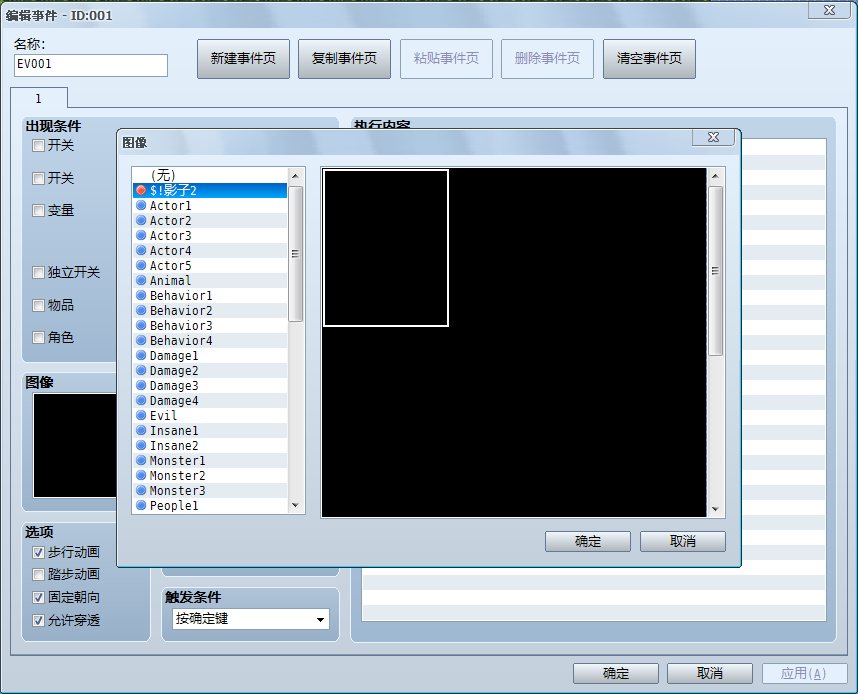
Task: Click the preview pane scroll up arrow
Action: [715, 176]
